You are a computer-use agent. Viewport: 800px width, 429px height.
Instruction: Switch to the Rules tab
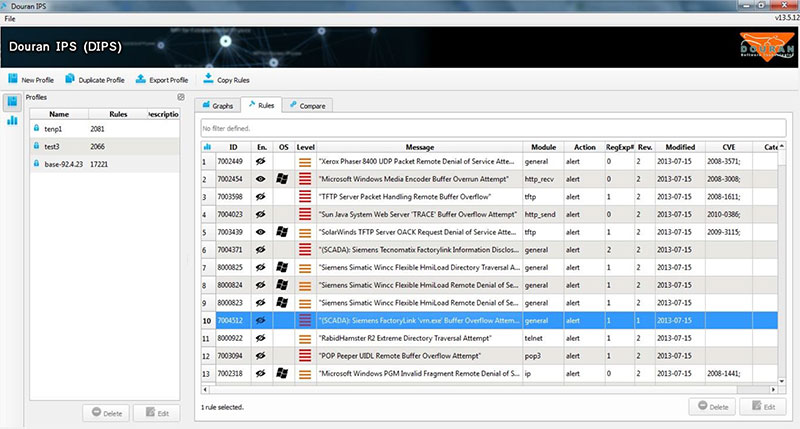(x=261, y=105)
